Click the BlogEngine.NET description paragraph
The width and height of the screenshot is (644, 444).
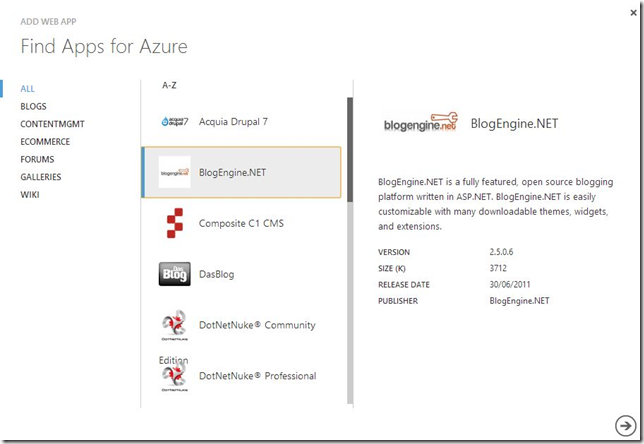click(x=495, y=204)
